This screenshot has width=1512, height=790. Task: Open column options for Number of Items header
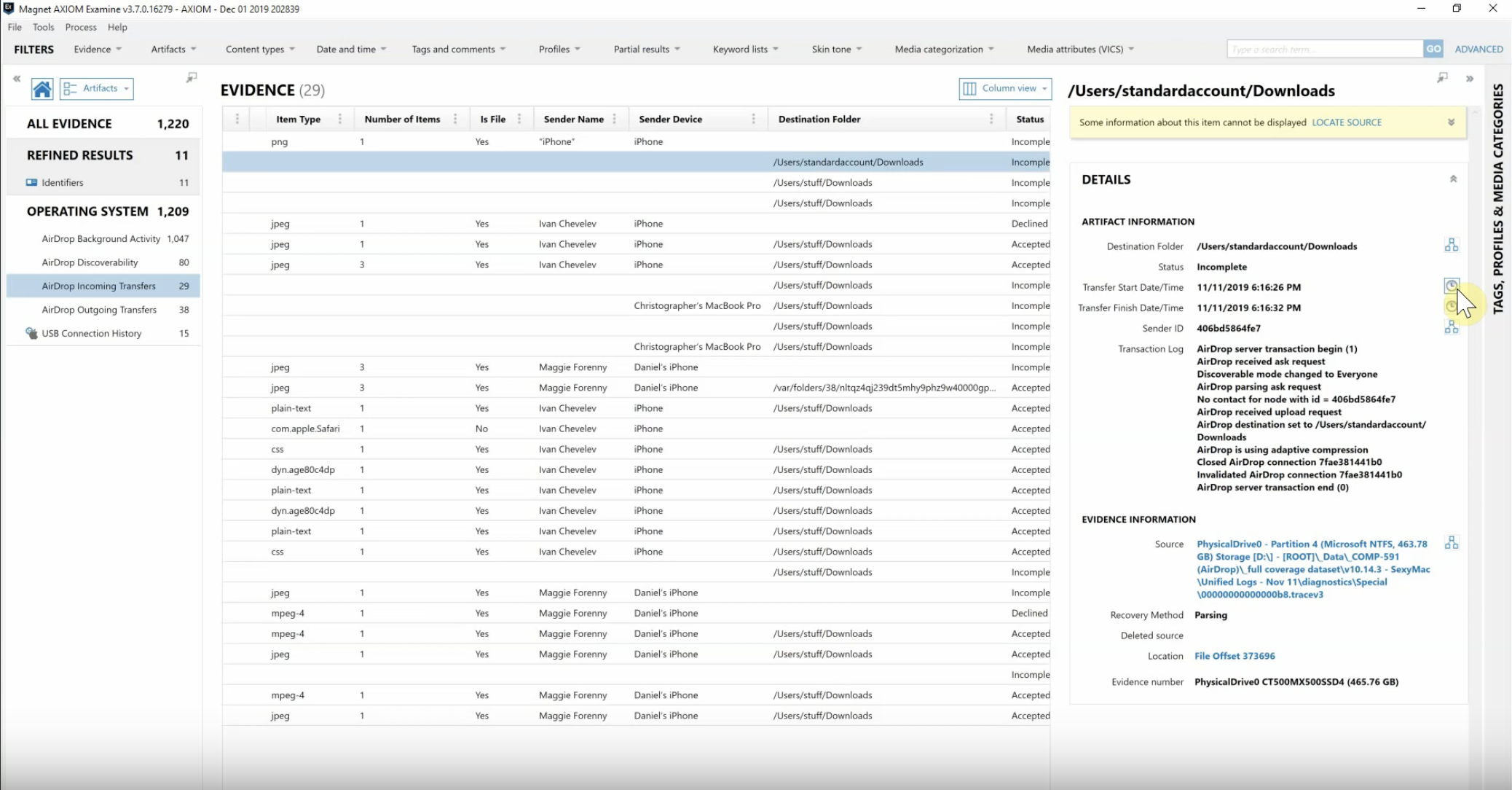[455, 119]
